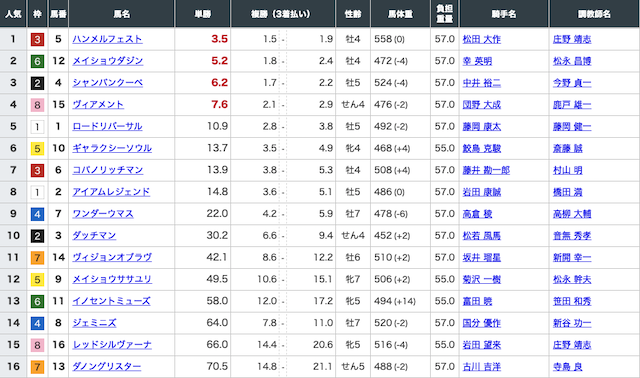The image size is (640, 378).
Task: Click the blue frame 4 badge beside ワンダーウマス
Action: point(37,214)
